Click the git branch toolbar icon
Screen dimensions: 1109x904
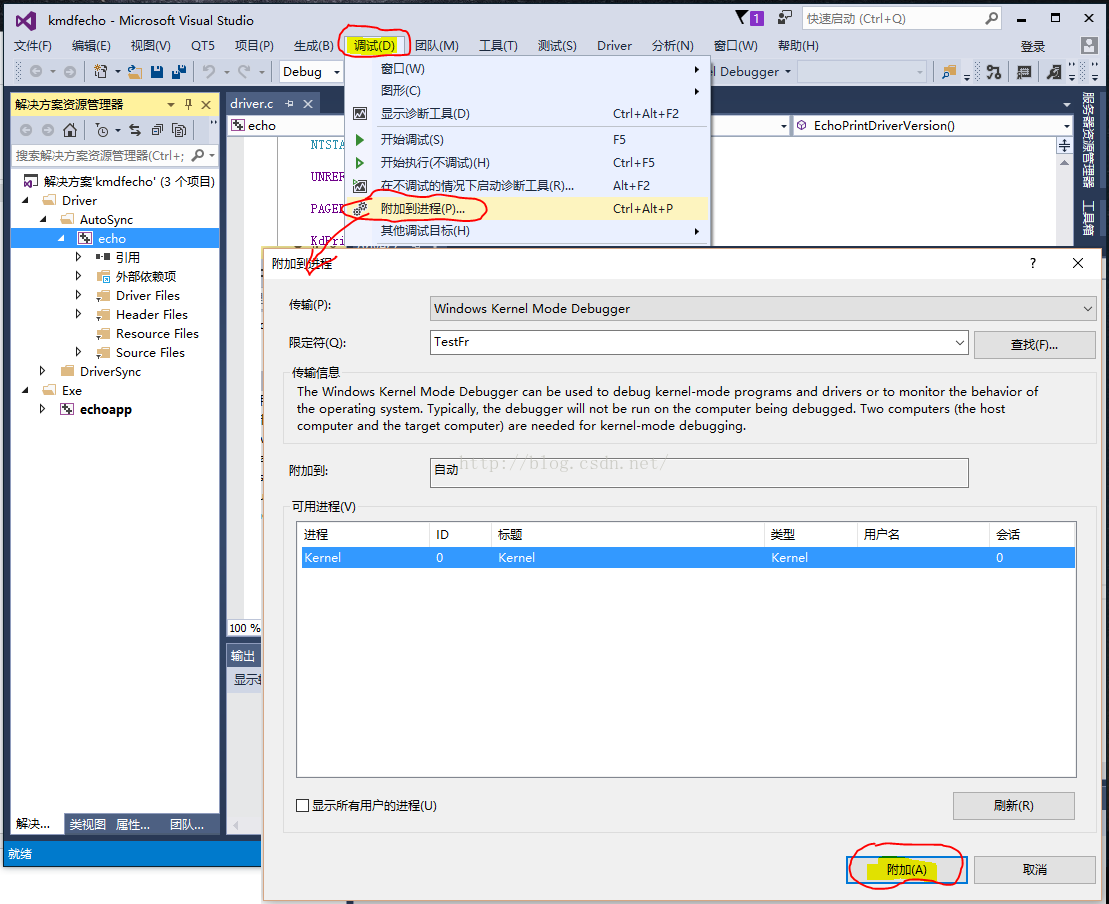coord(994,71)
